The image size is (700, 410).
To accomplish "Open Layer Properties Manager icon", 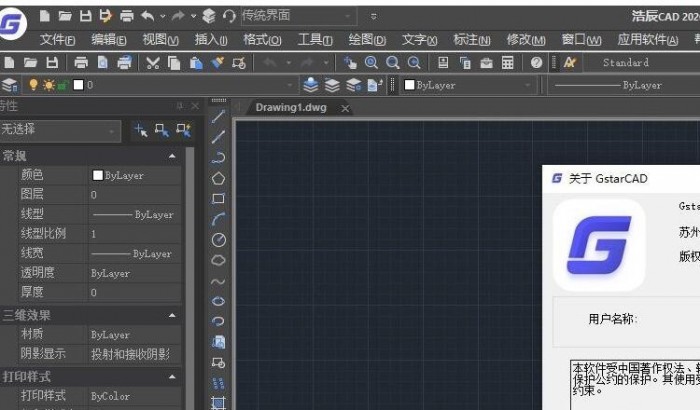I will [x=9, y=85].
